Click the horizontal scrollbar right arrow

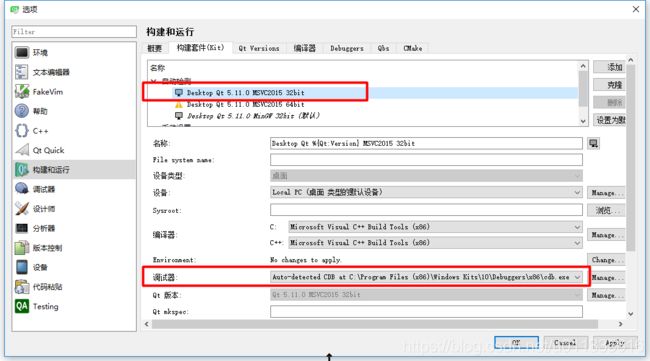621,324
